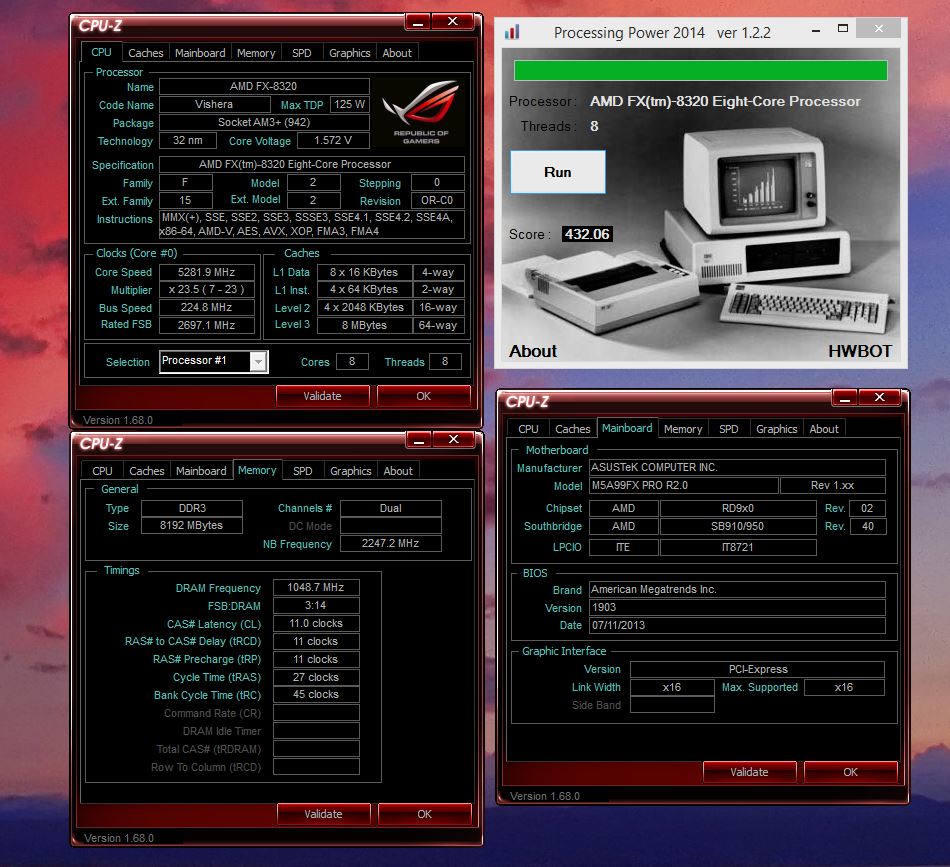Click OK in CPU-Z memory timings window
This screenshot has width=950, height=867.
(x=425, y=814)
